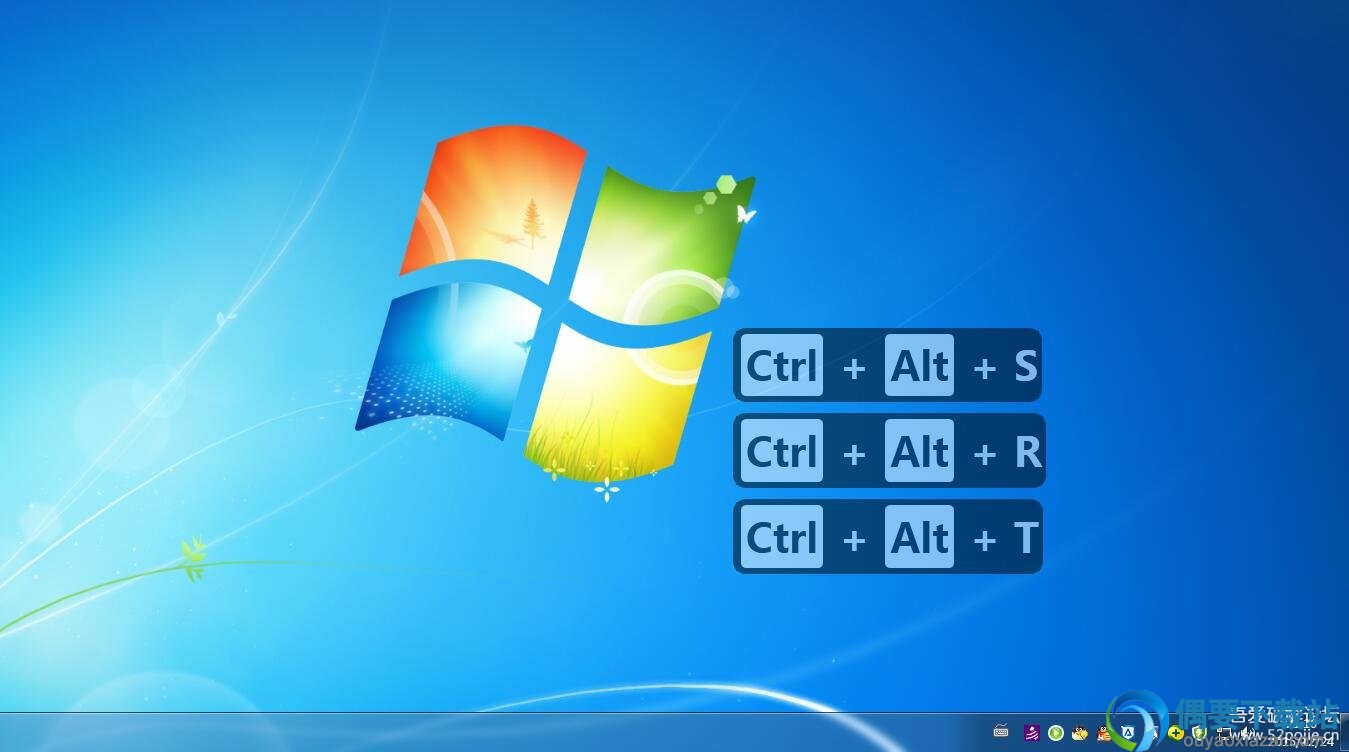The image size is (1349, 752).
Task: Open the green shield security tray icon
Action: (1200, 733)
